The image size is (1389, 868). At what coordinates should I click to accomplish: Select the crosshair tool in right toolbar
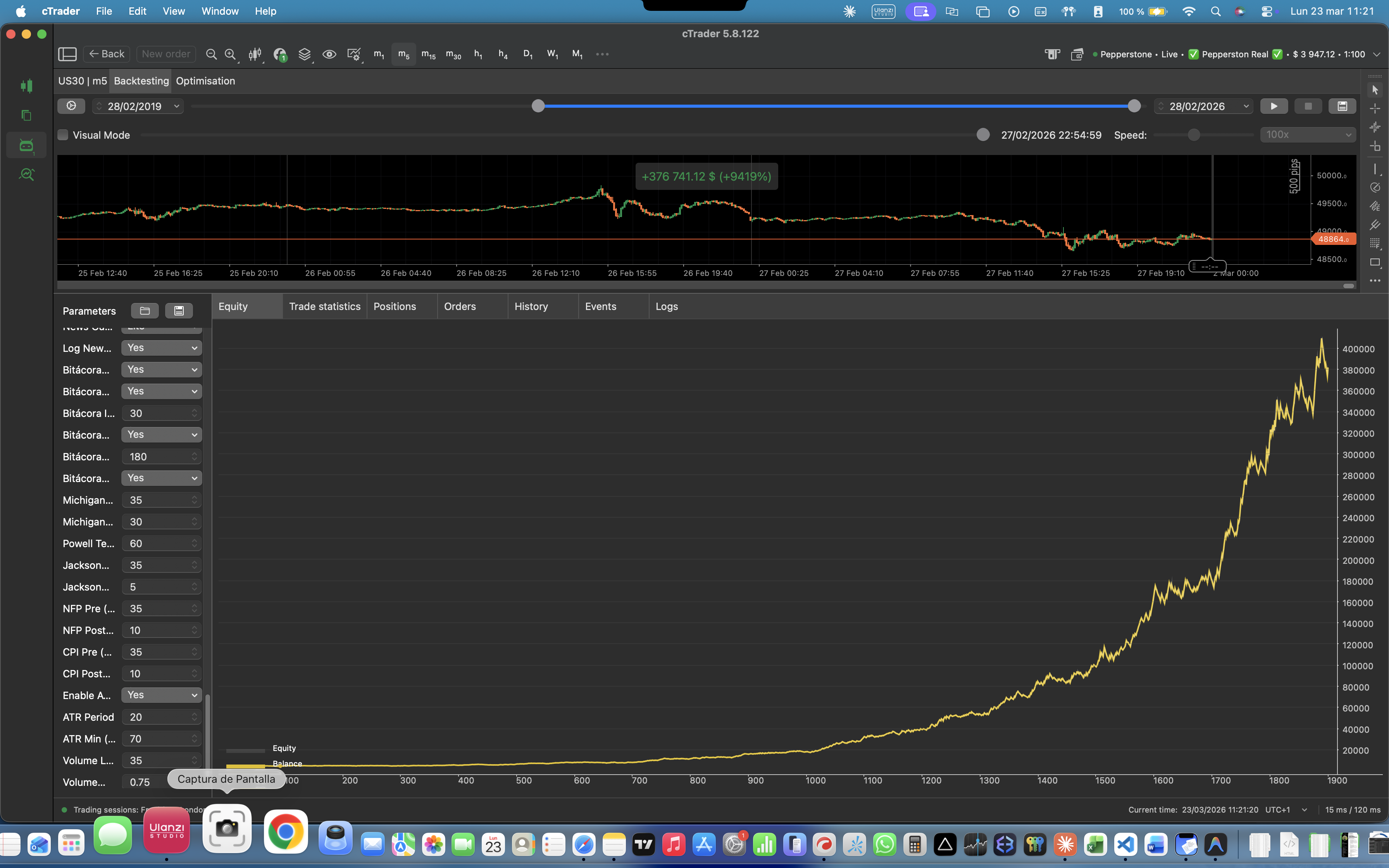click(1375, 108)
